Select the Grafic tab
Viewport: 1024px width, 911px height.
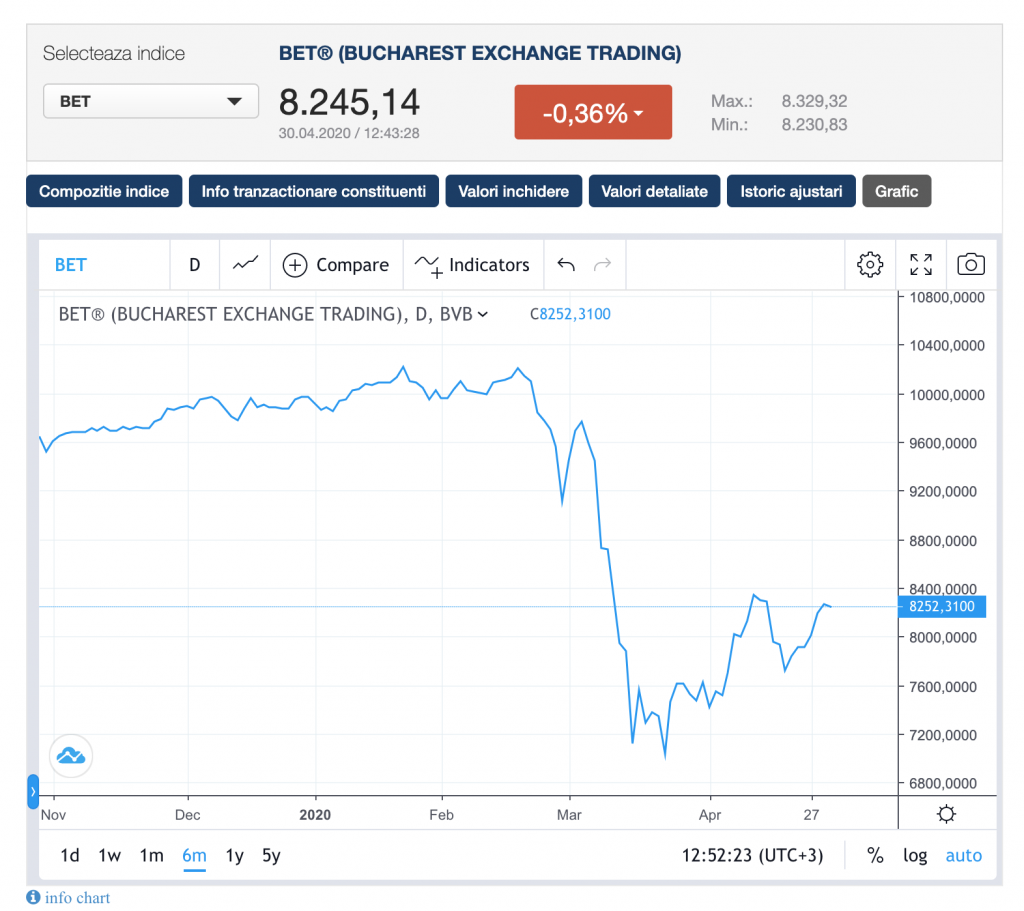(897, 191)
